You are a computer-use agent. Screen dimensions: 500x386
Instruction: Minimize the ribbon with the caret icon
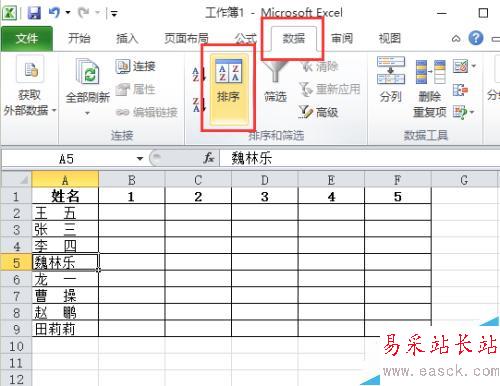click(x=456, y=39)
